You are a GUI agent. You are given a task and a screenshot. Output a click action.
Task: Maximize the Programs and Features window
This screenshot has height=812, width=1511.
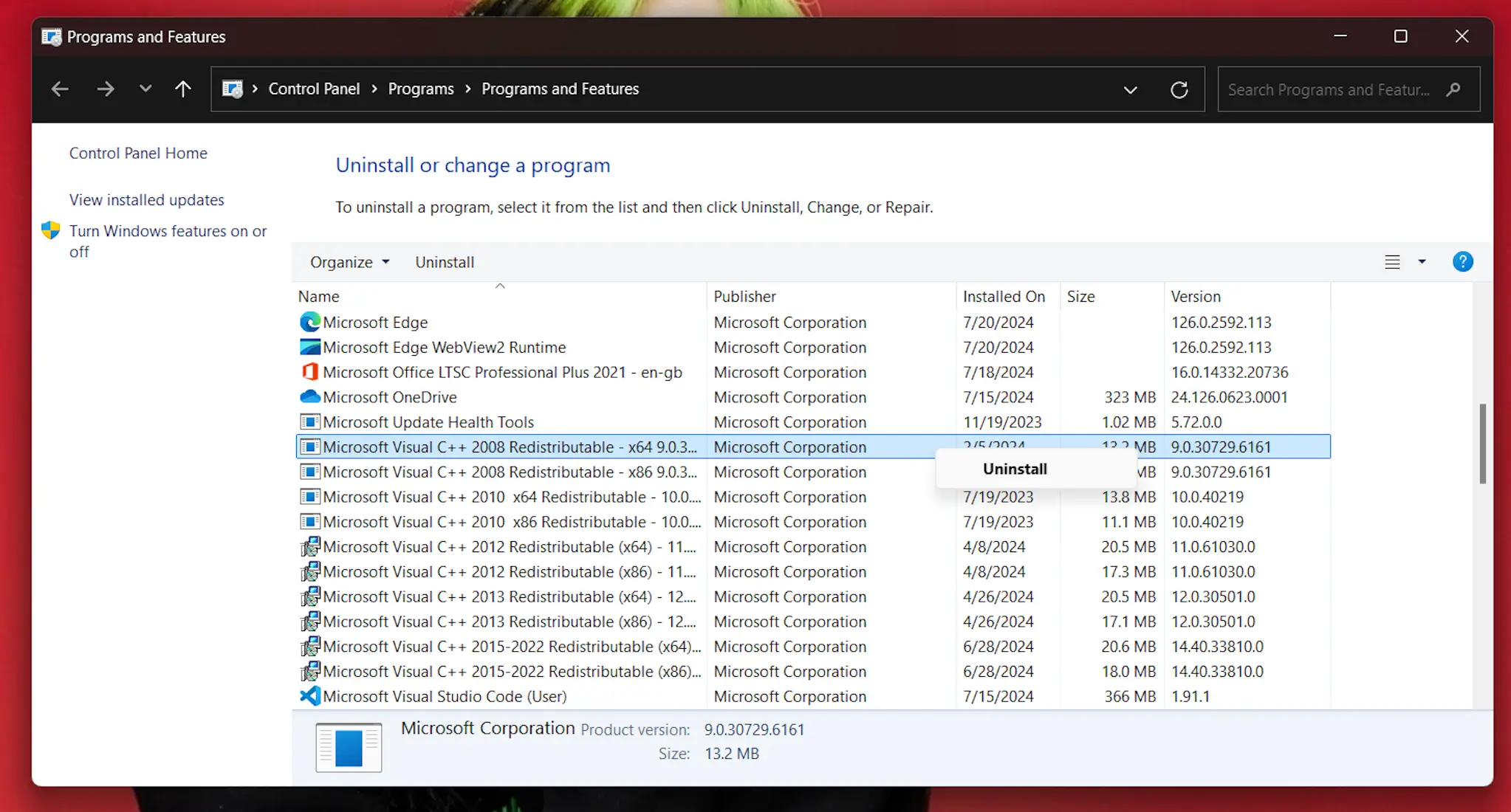click(1400, 36)
